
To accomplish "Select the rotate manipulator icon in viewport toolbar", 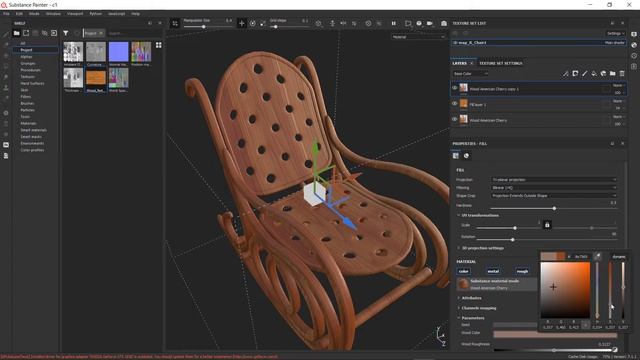I will (x=252, y=24).
